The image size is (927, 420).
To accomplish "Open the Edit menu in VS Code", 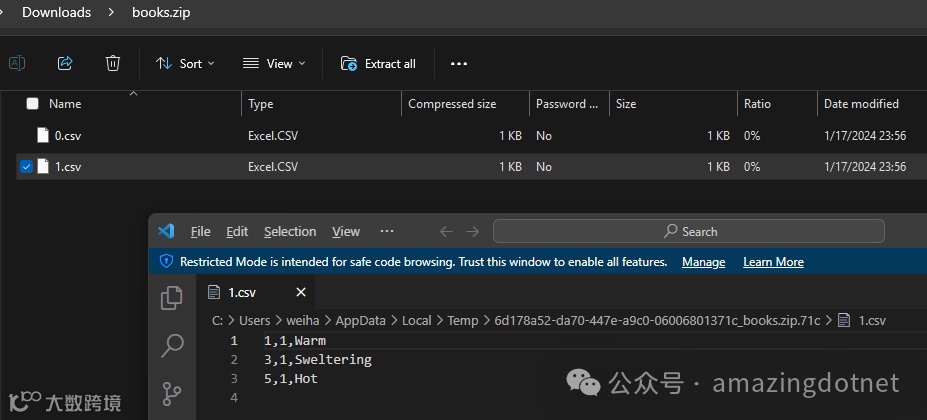I will tap(237, 231).
